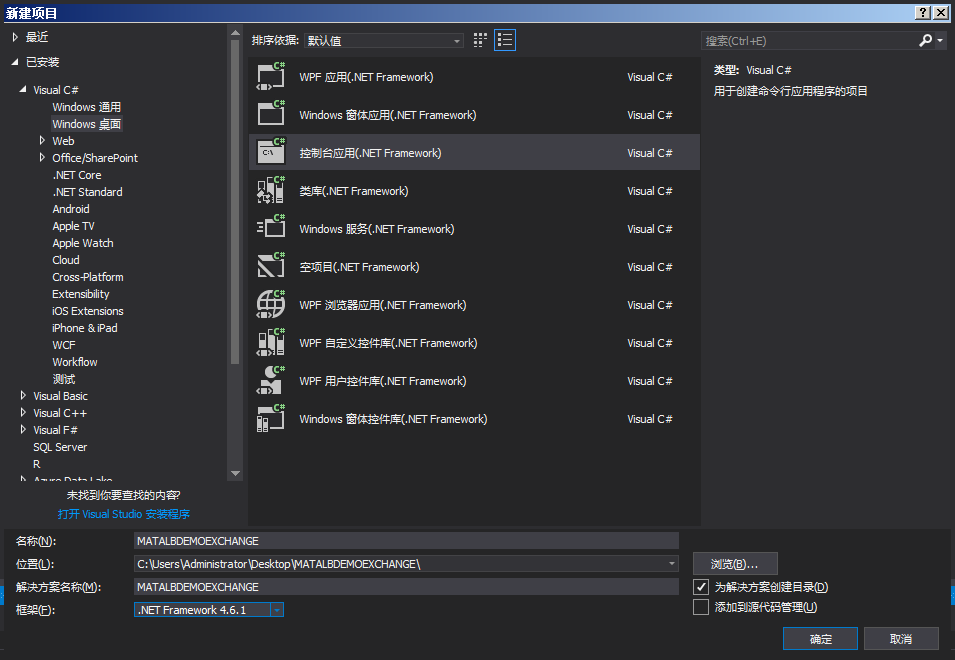This screenshot has height=660, width=955.
Task: Enable 添加到源代码管理 checkbox
Action: [701, 607]
